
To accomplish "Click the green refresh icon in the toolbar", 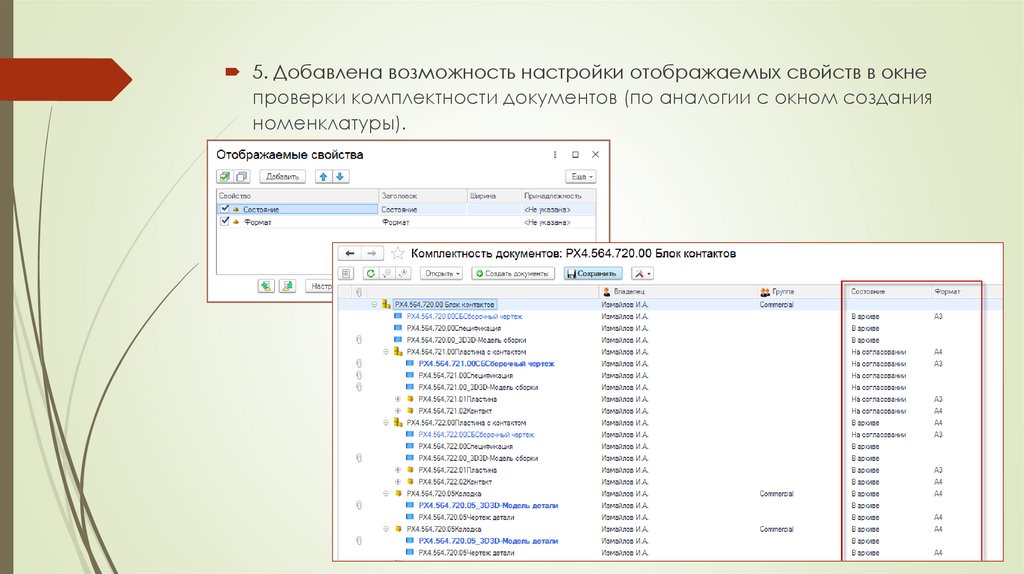I will point(370,273).
